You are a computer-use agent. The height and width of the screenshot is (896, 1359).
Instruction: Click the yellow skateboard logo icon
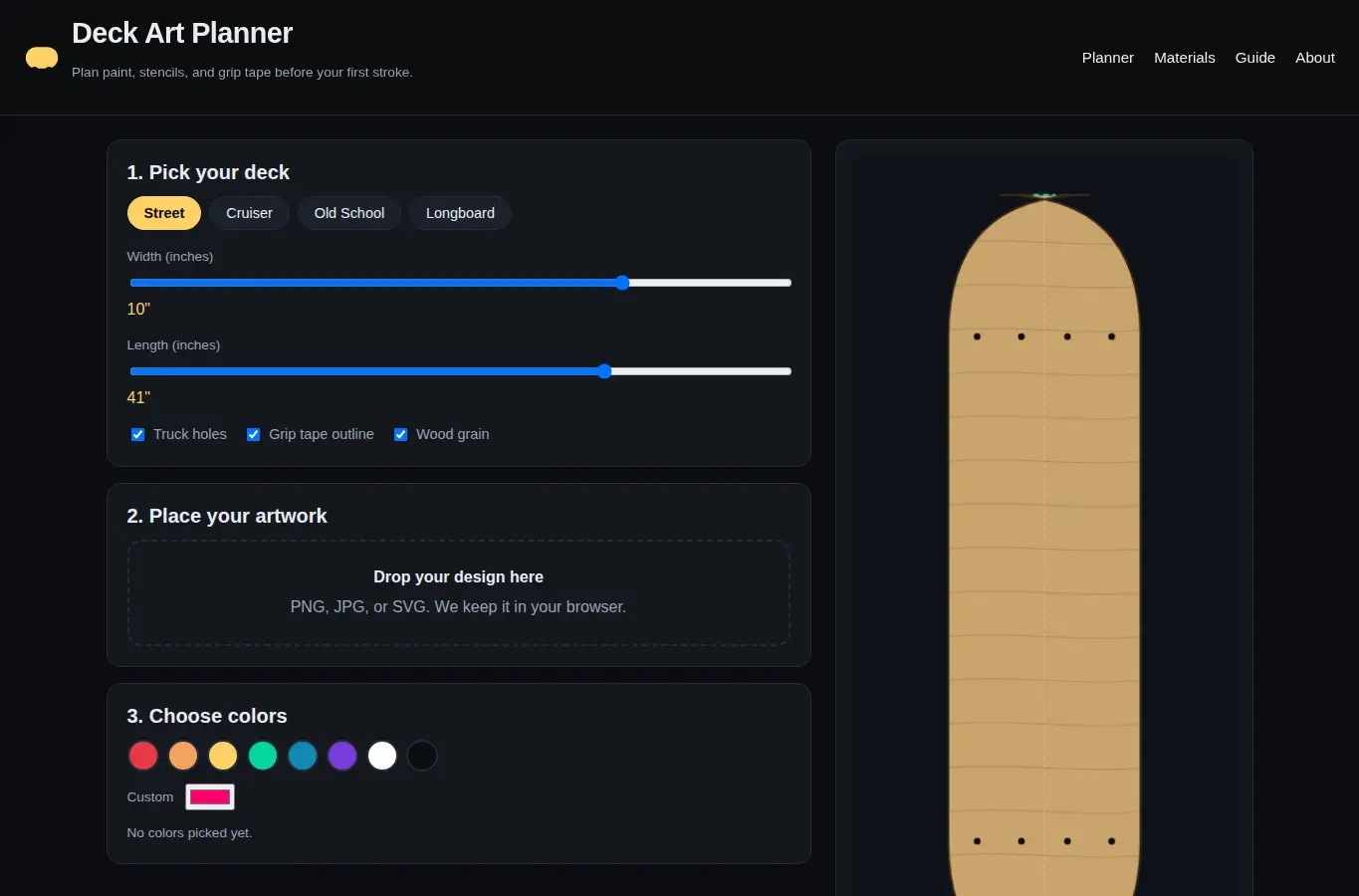coord(42,58)
